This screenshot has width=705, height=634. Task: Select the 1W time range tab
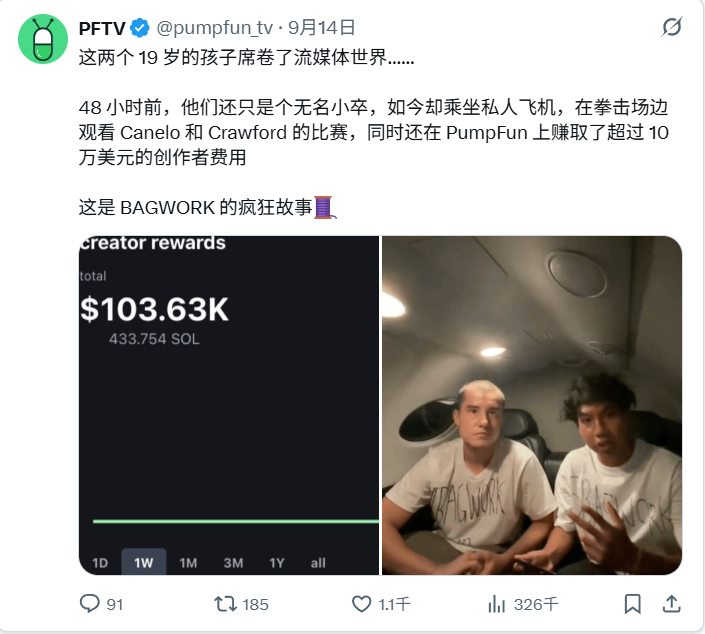pyautogui.click(x=143, y=562)
